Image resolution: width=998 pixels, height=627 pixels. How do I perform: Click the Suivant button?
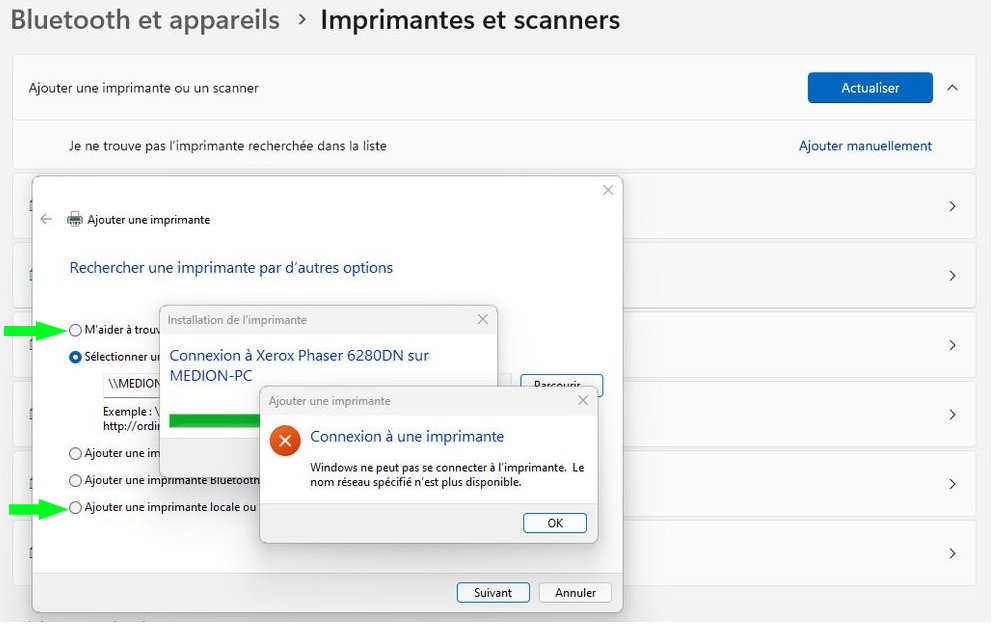coord(493,593)
